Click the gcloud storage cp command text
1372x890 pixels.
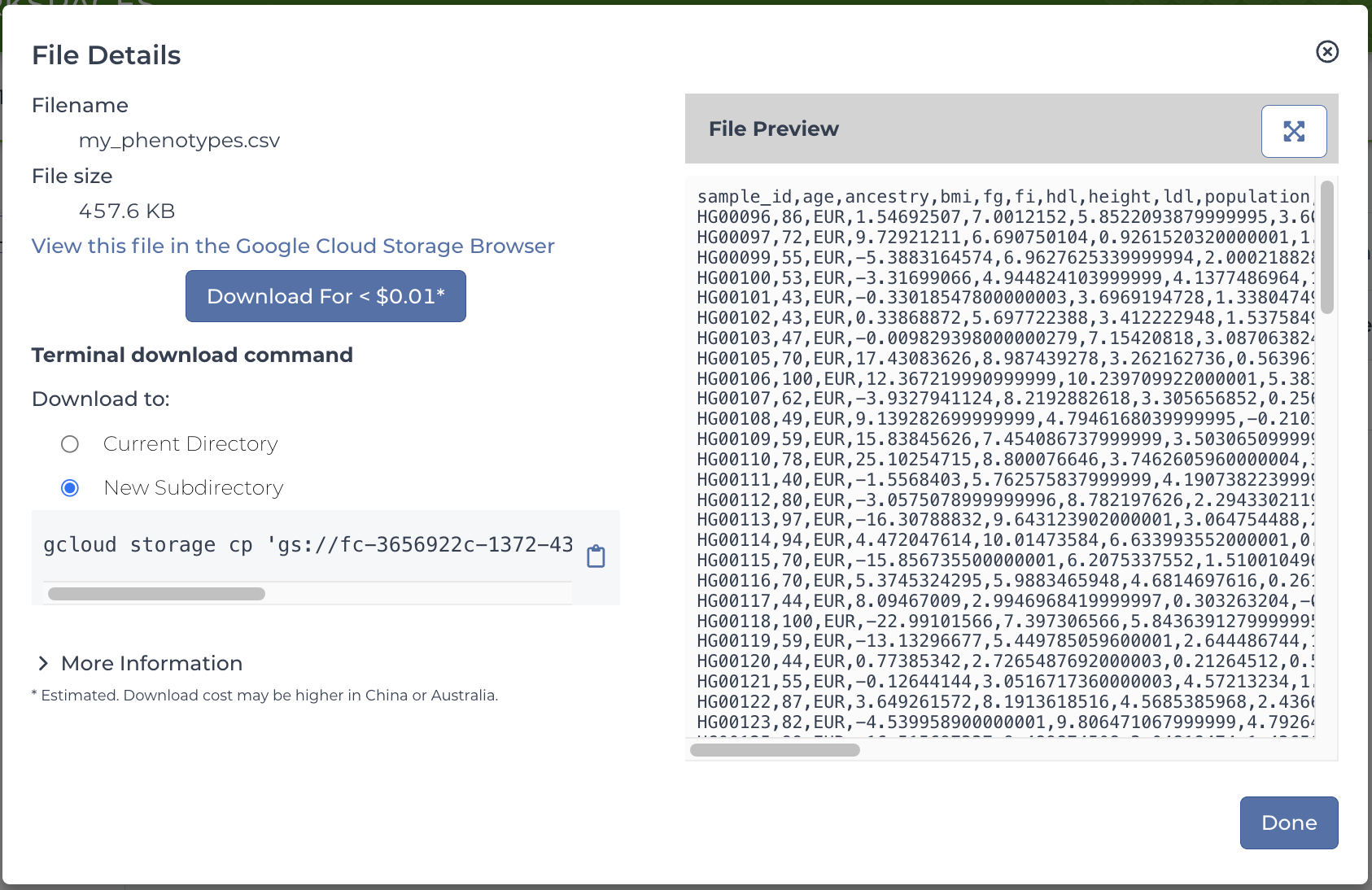308,544
